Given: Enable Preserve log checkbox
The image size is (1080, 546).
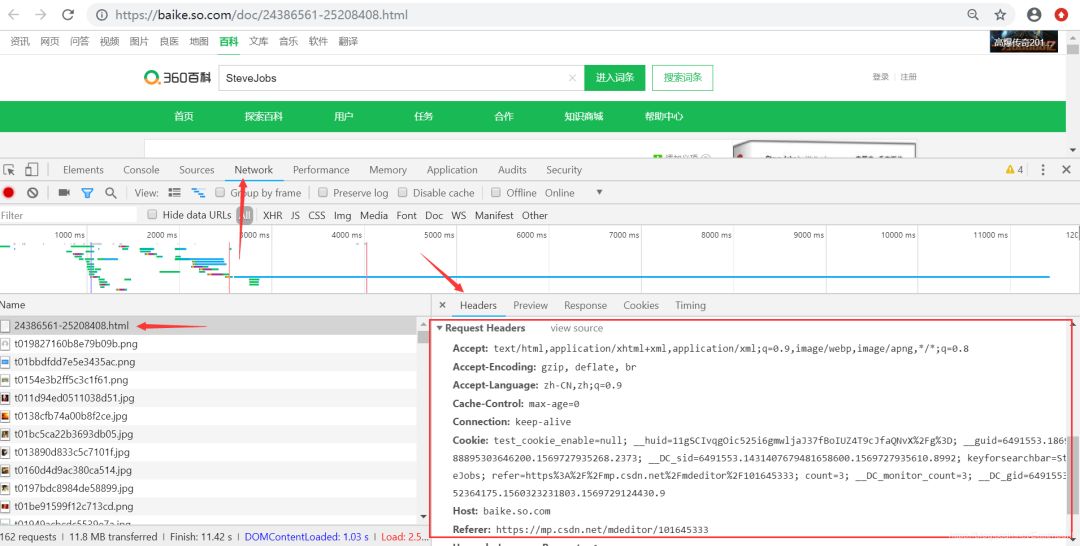Looking at the screenshot, I should [x=322, y=193].
